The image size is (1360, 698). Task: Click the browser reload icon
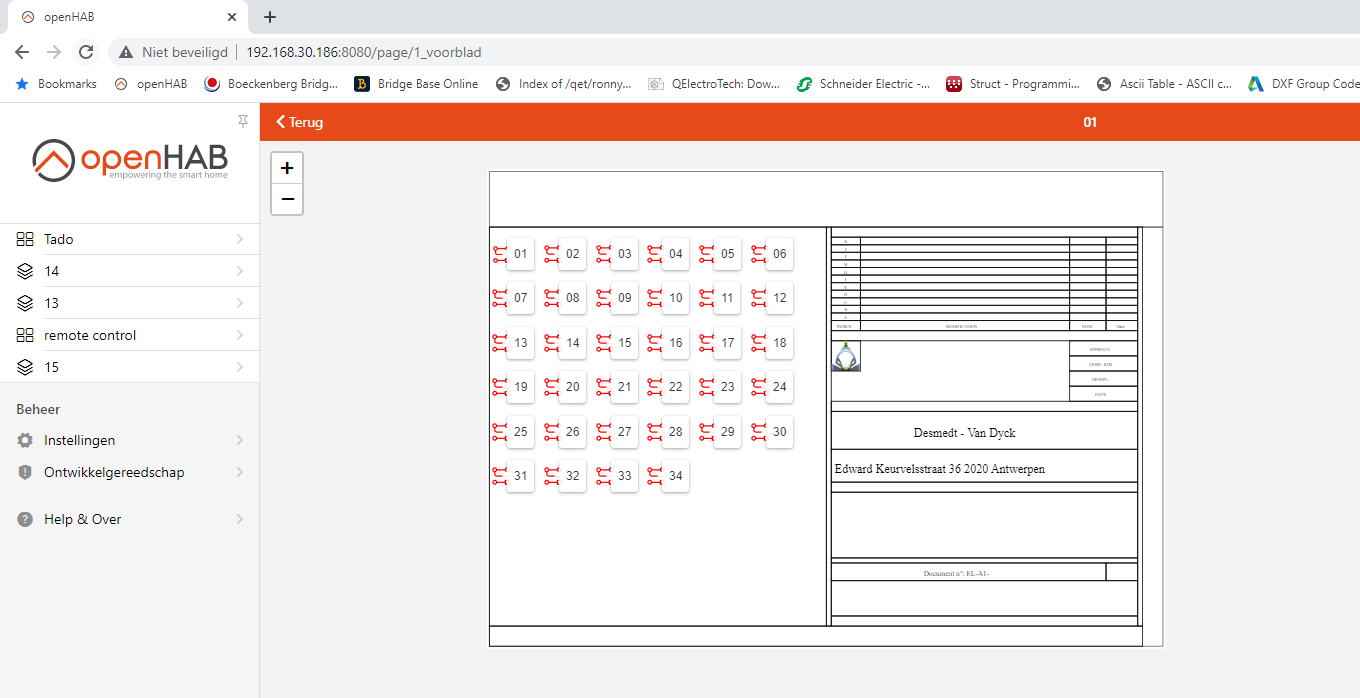click(x=86, y=52)
